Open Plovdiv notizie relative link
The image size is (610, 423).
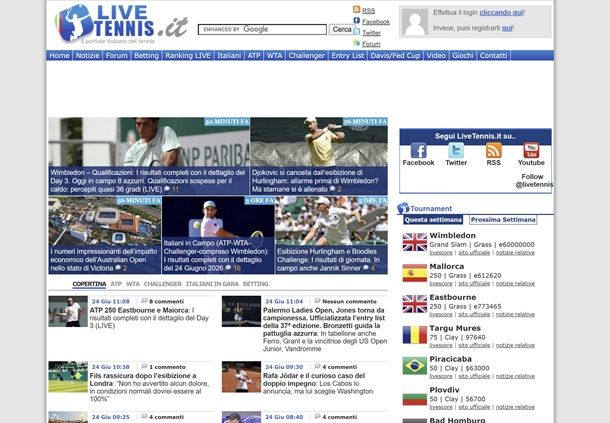tap(515, 407)
